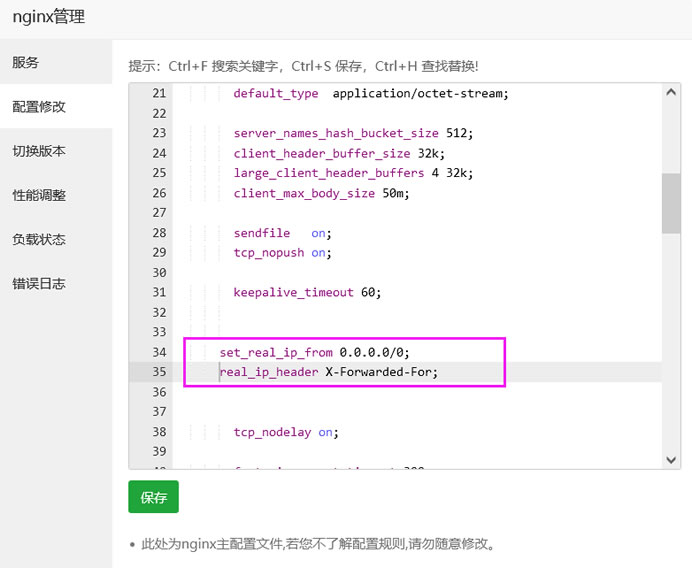
Task: Select the 配置修改 sidebar tab
Action: (x=39, y=107)
